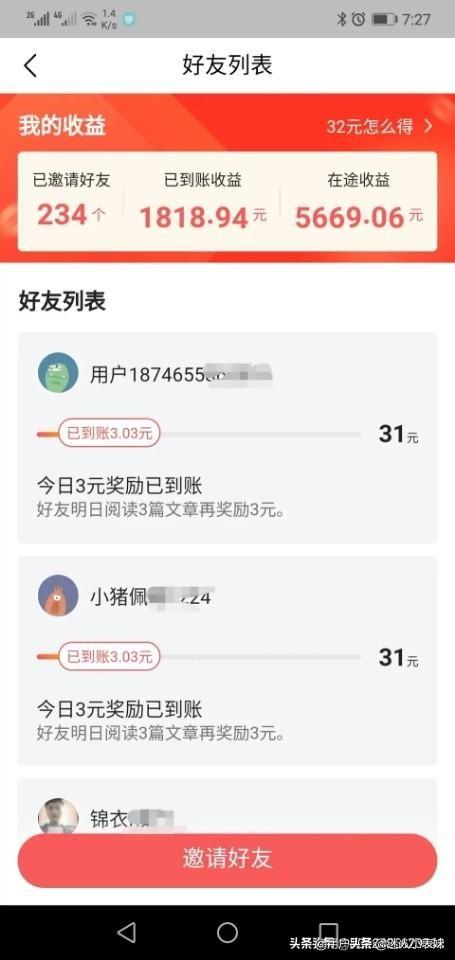This screenshot has height=960, width=455.
Task: Tap the back arrow icon
Action: coord(30,66)
